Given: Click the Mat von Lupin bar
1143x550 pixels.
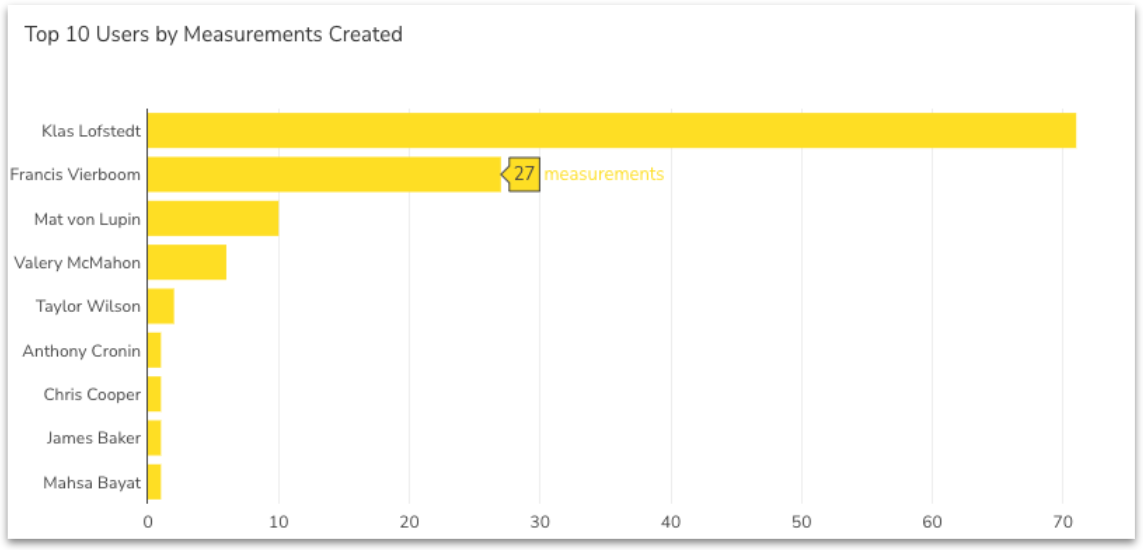Looking at the screenshot, I should (213, 219).
